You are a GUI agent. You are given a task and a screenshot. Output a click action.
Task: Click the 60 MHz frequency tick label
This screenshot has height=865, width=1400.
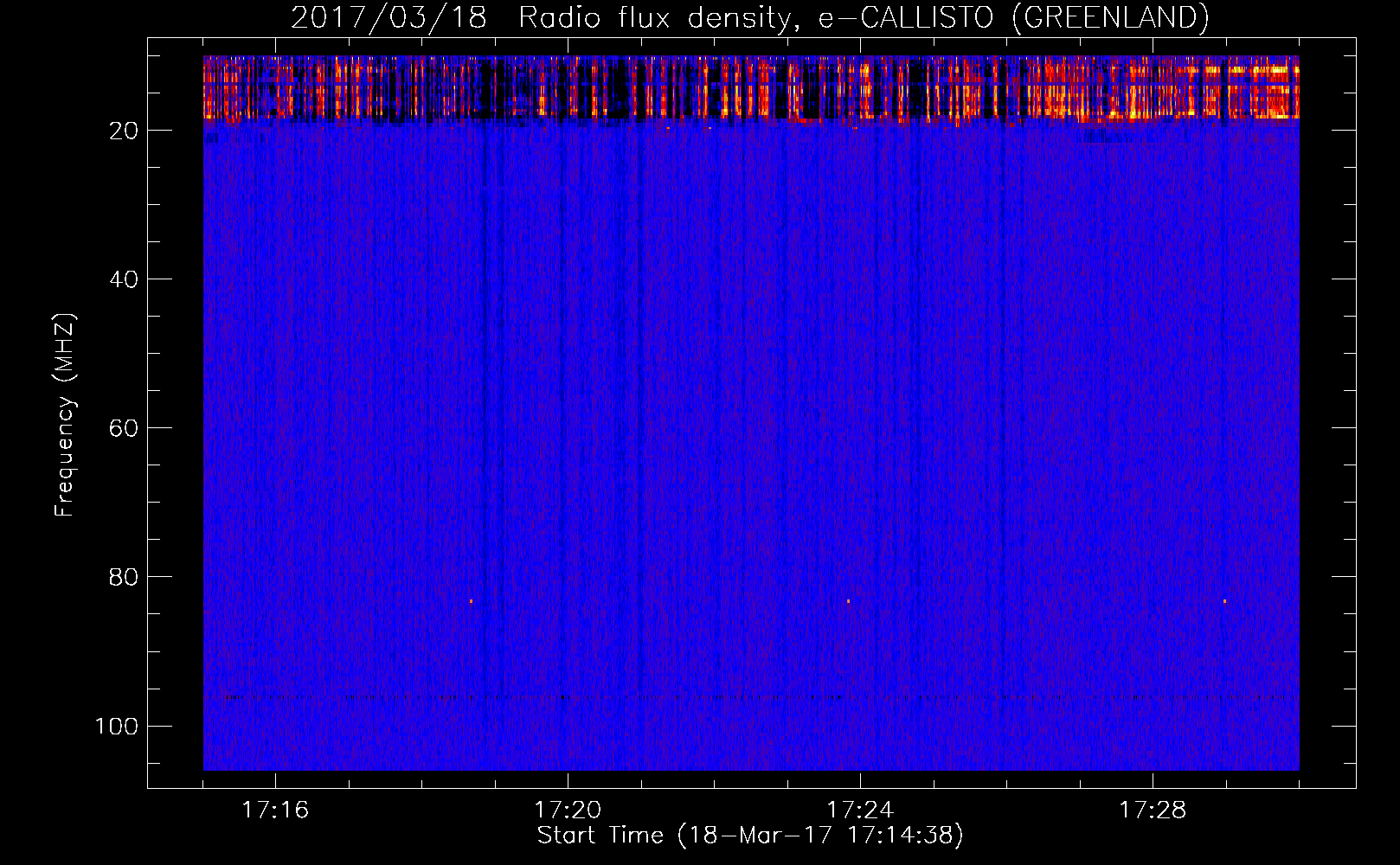click(x=124, y=428)
